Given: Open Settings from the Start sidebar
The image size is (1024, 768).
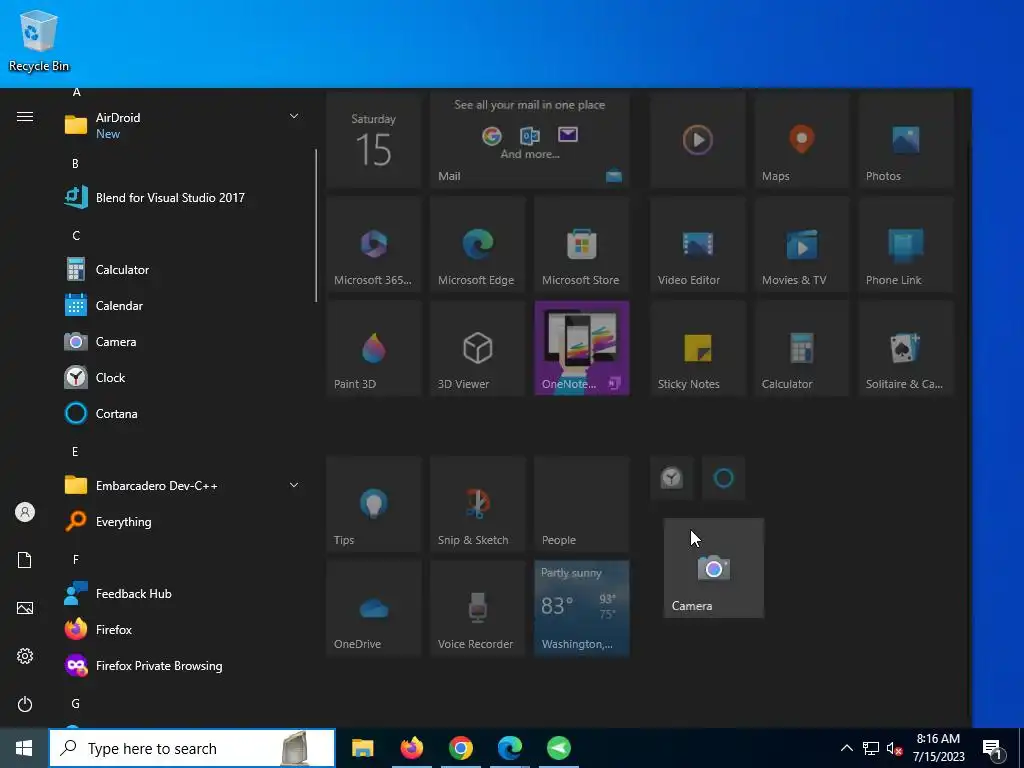Looking at the screenshot, I should pos(25,656).
